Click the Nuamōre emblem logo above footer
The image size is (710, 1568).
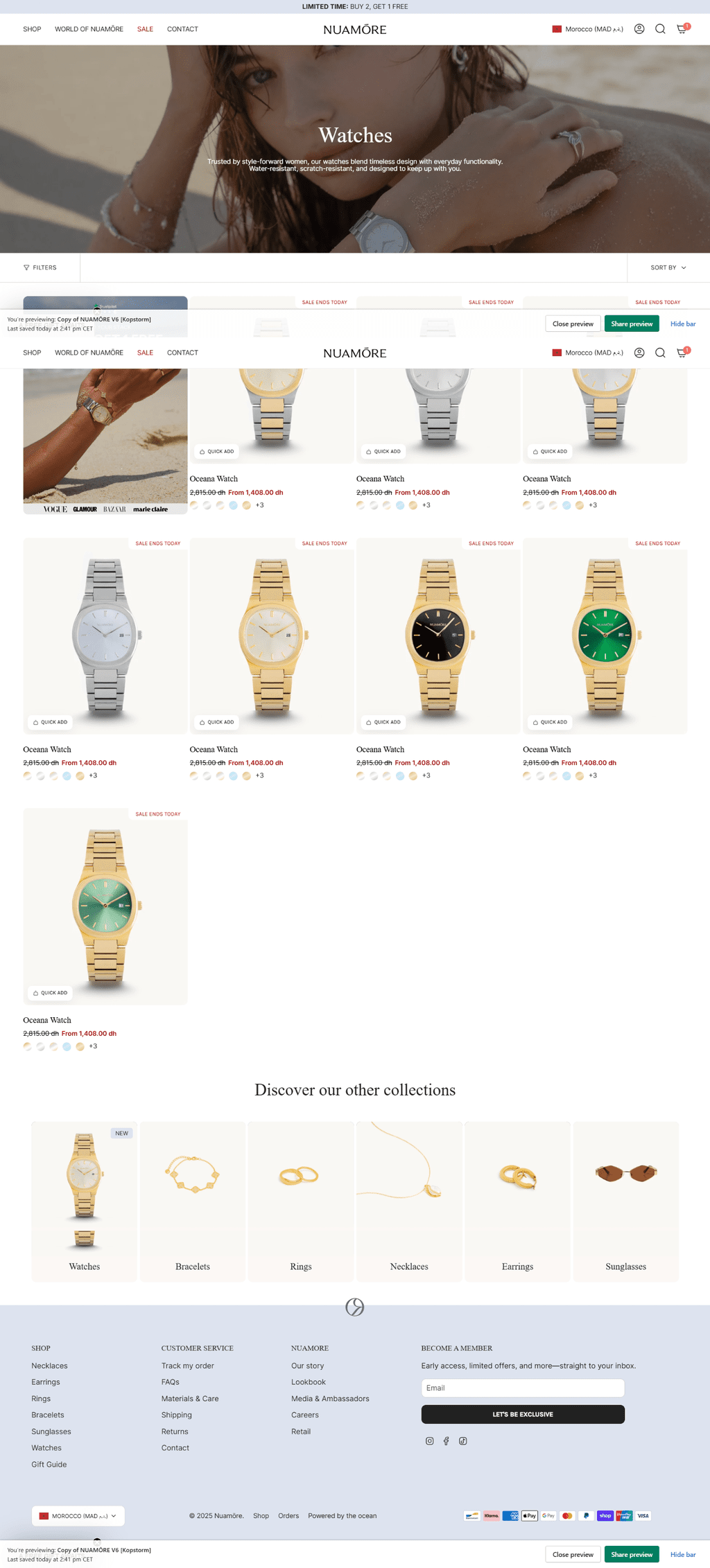click(355, 1307)
